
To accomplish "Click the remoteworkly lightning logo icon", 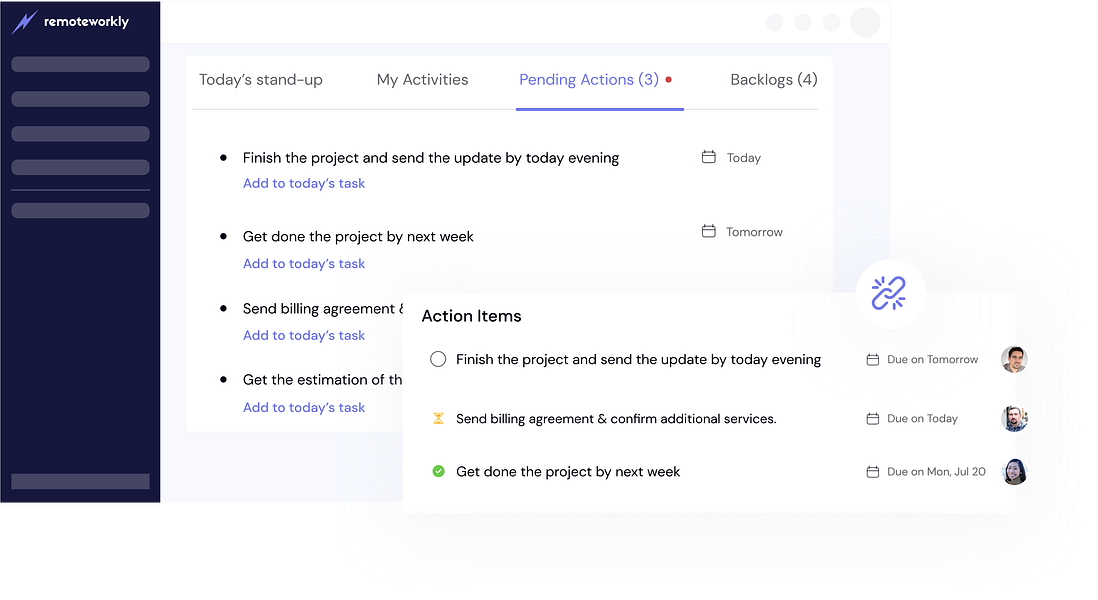I will [x=24, y=22].
